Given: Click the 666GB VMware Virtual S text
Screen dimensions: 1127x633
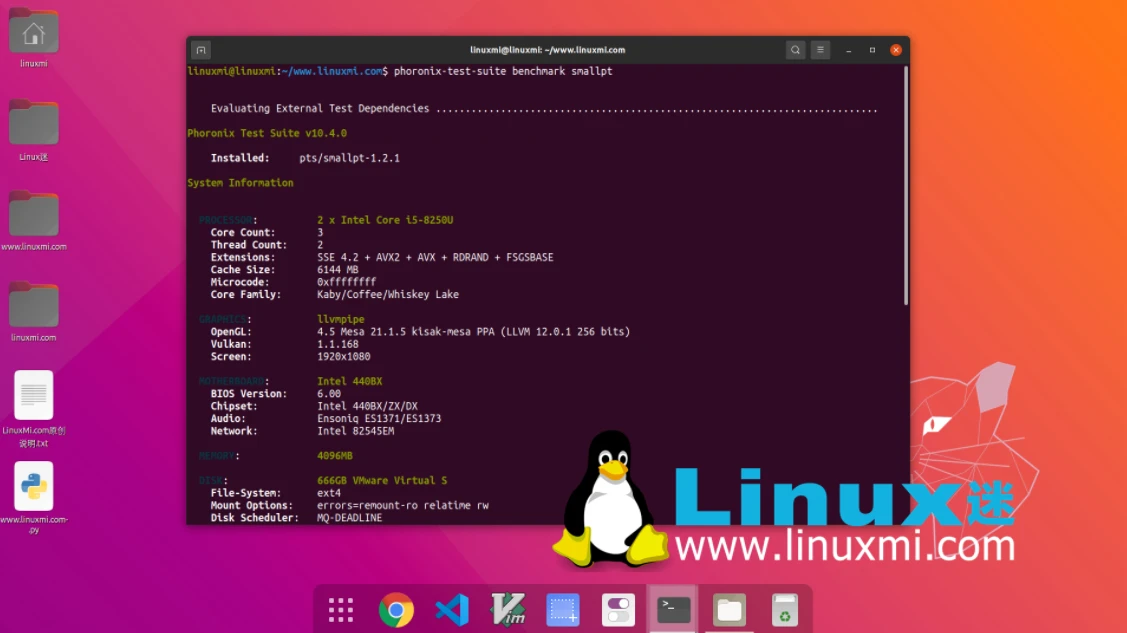Looking at the screenshot, I should 382,481.
